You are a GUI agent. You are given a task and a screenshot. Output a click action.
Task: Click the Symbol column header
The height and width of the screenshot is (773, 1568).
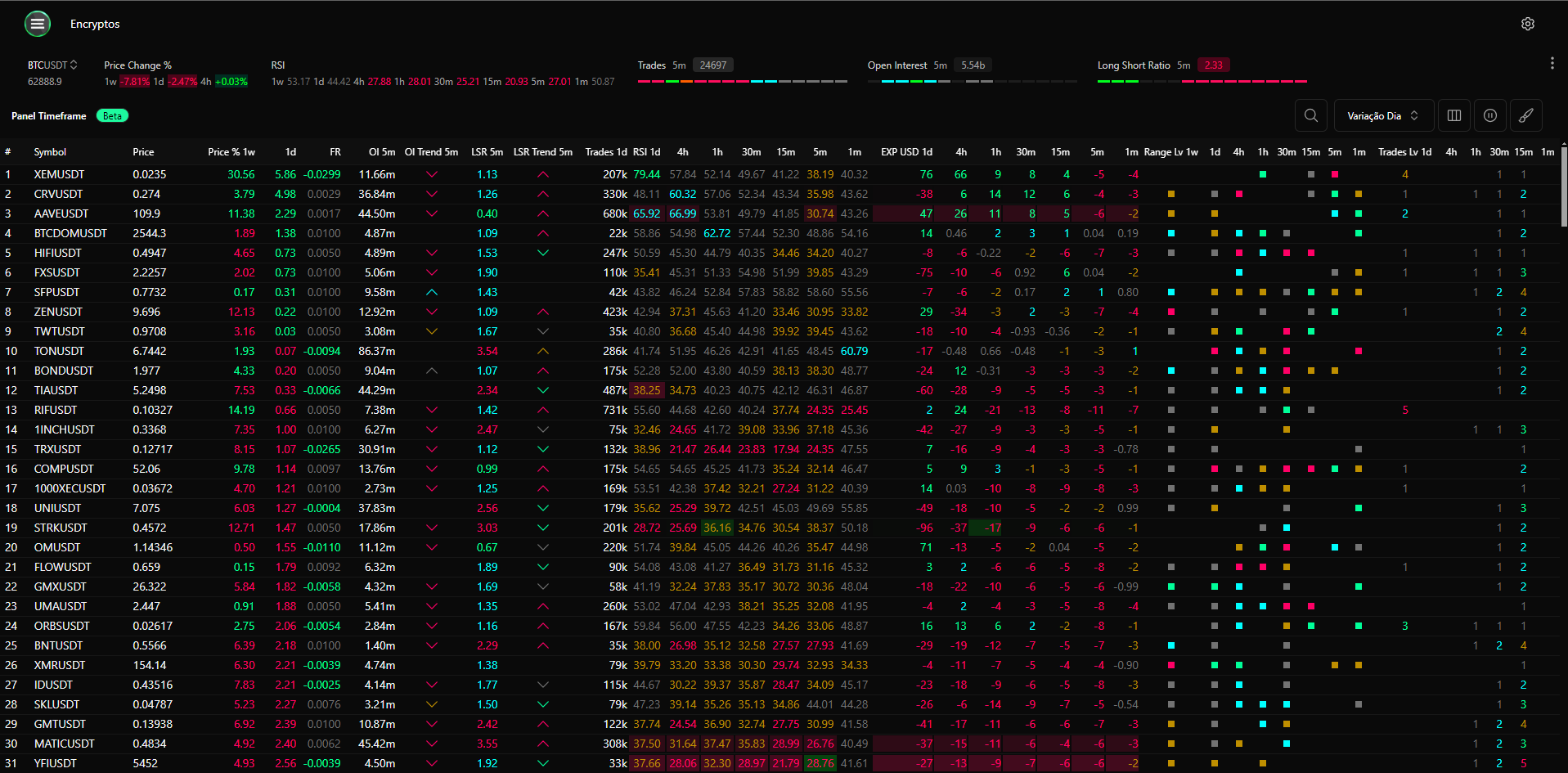(x=50, y=152)
